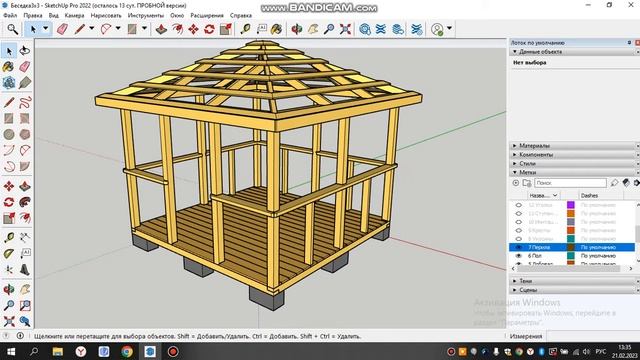
Task: Open Chrome from the Windows taskbar
Action: 127,351
